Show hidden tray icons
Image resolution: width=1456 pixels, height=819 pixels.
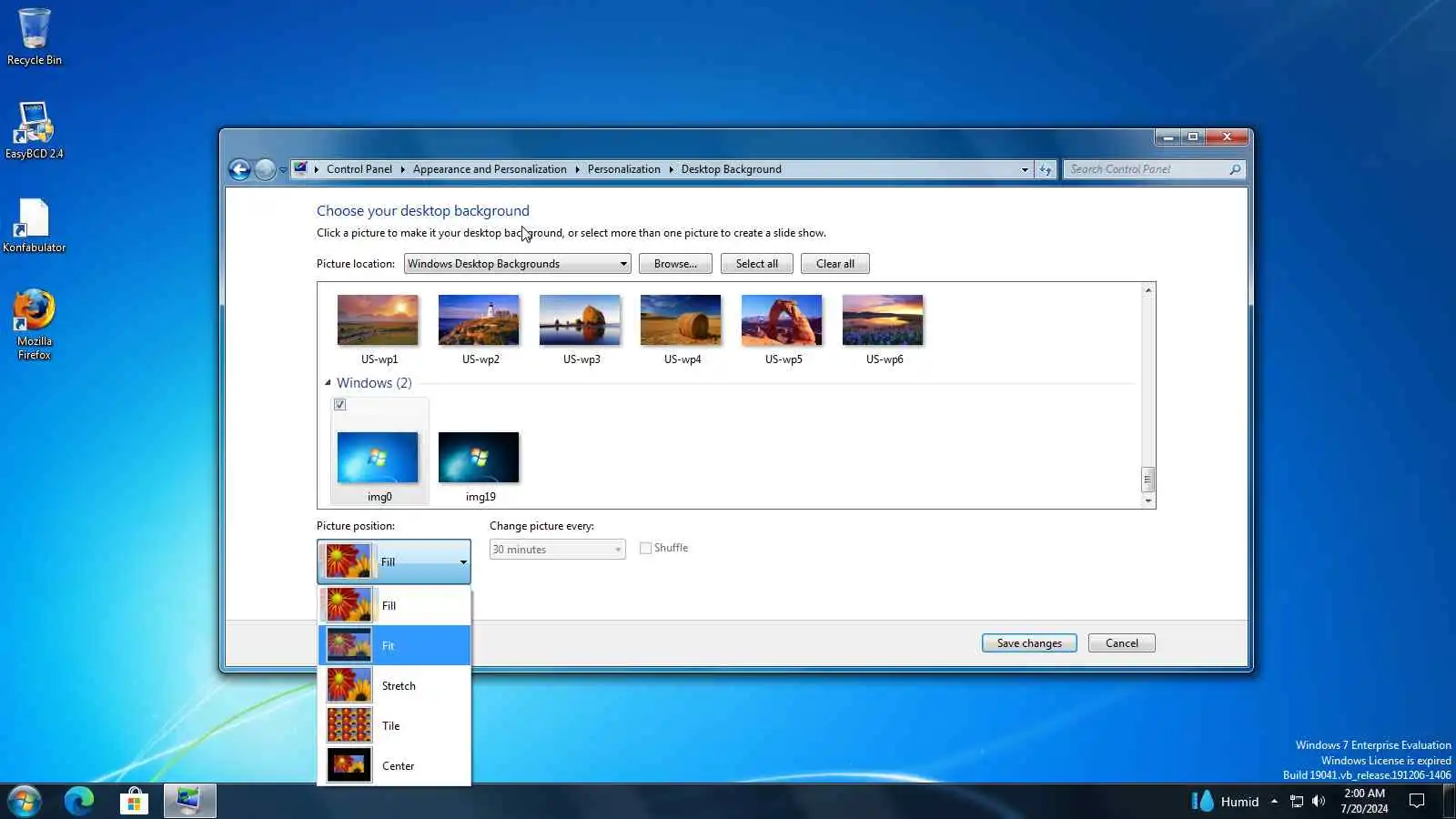click(x=1274, y=801)
